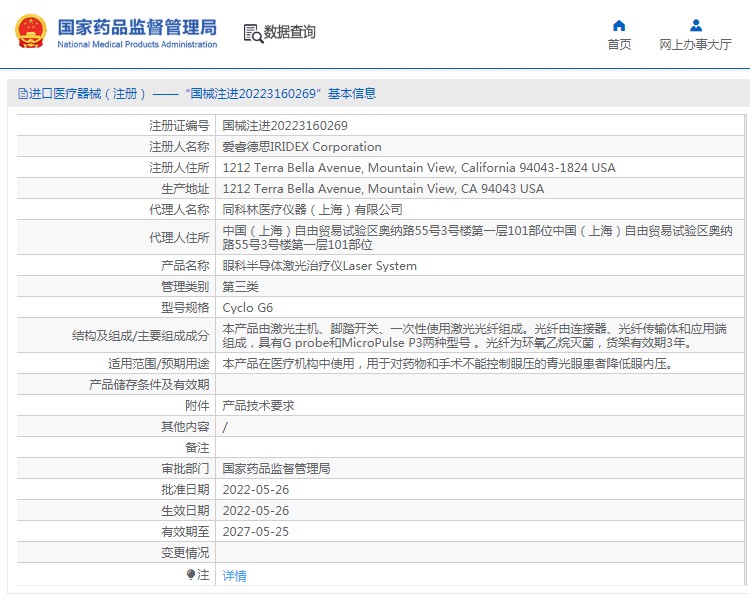Click the 审批部门 label

pos(185,469)
